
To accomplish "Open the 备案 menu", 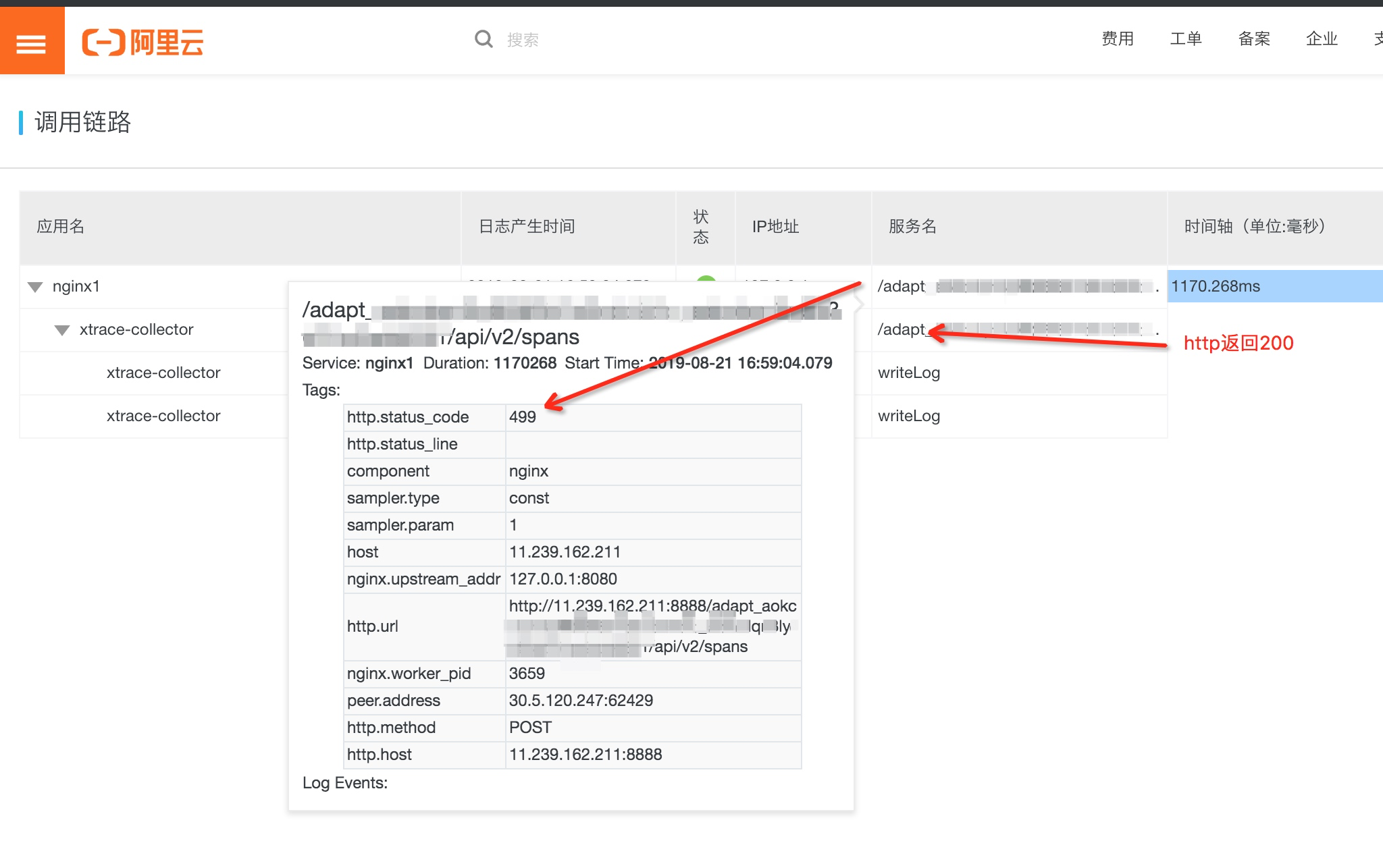I will (x=1254, y=39).
